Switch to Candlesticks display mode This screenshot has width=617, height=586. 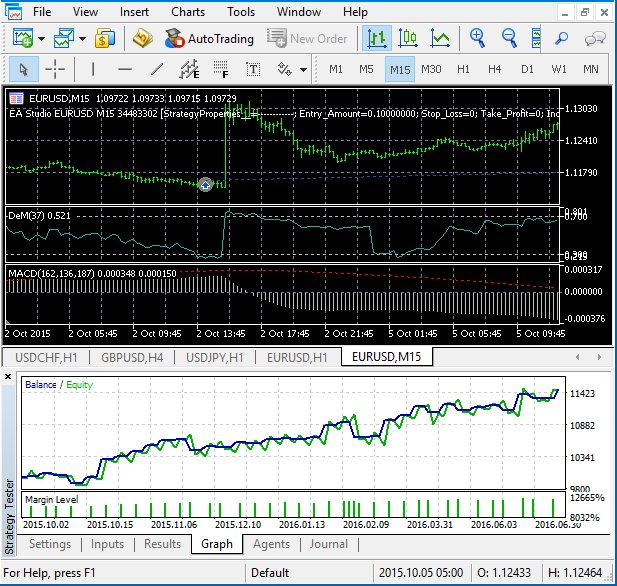coord(408,38)
